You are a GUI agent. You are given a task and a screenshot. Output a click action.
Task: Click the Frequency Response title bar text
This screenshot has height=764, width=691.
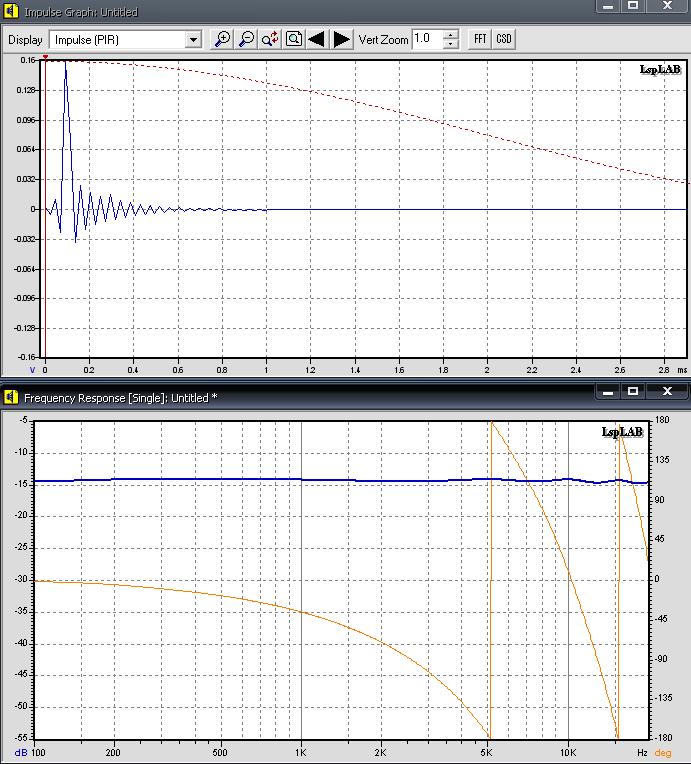[x=120, y=398]
